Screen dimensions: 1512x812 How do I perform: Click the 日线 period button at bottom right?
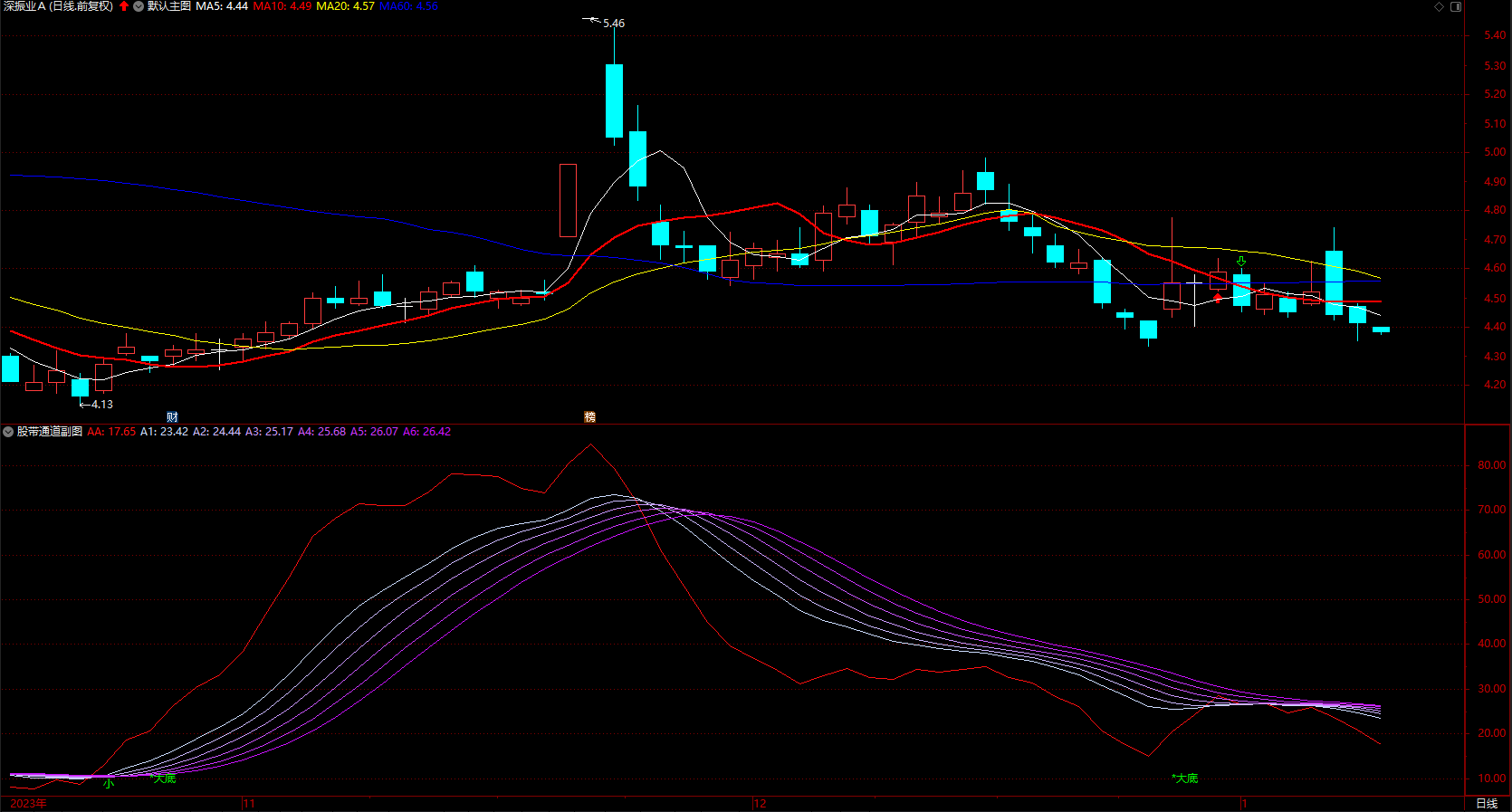pyautogui.click(x=1487, y=804)
